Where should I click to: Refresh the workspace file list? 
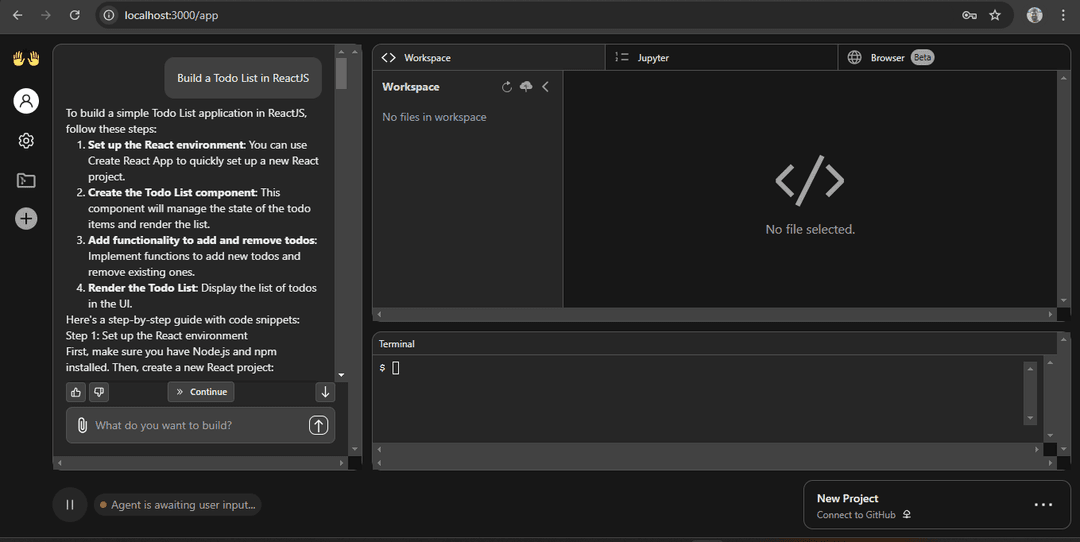(x=507, y=87)
